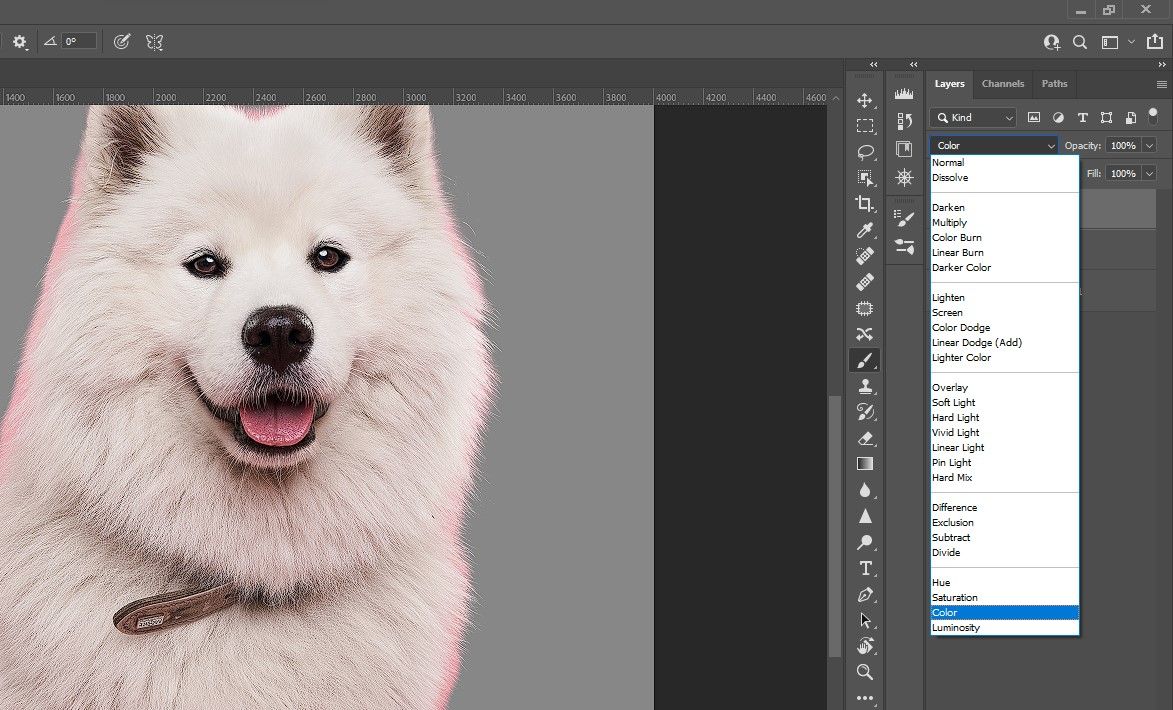
Task: Enable symmetry paint butterfly option
Action: (x=154, y=42)
